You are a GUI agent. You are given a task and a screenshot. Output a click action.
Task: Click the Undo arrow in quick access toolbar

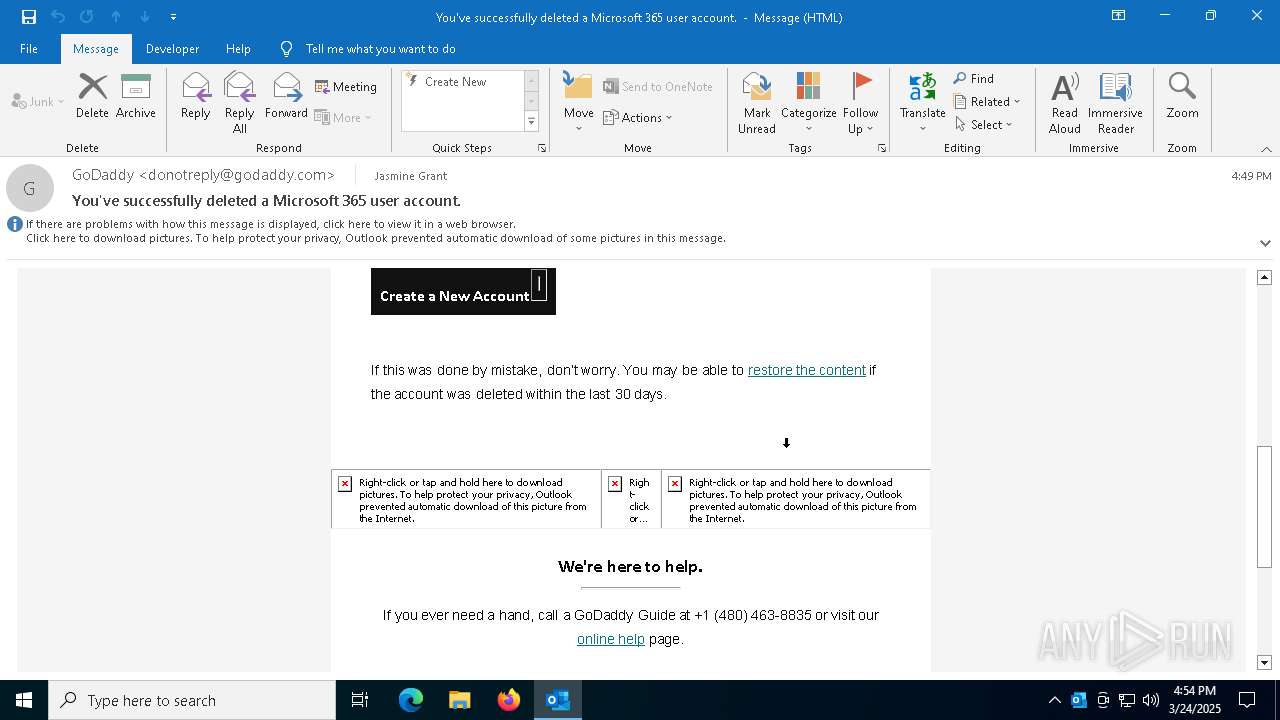58,17
